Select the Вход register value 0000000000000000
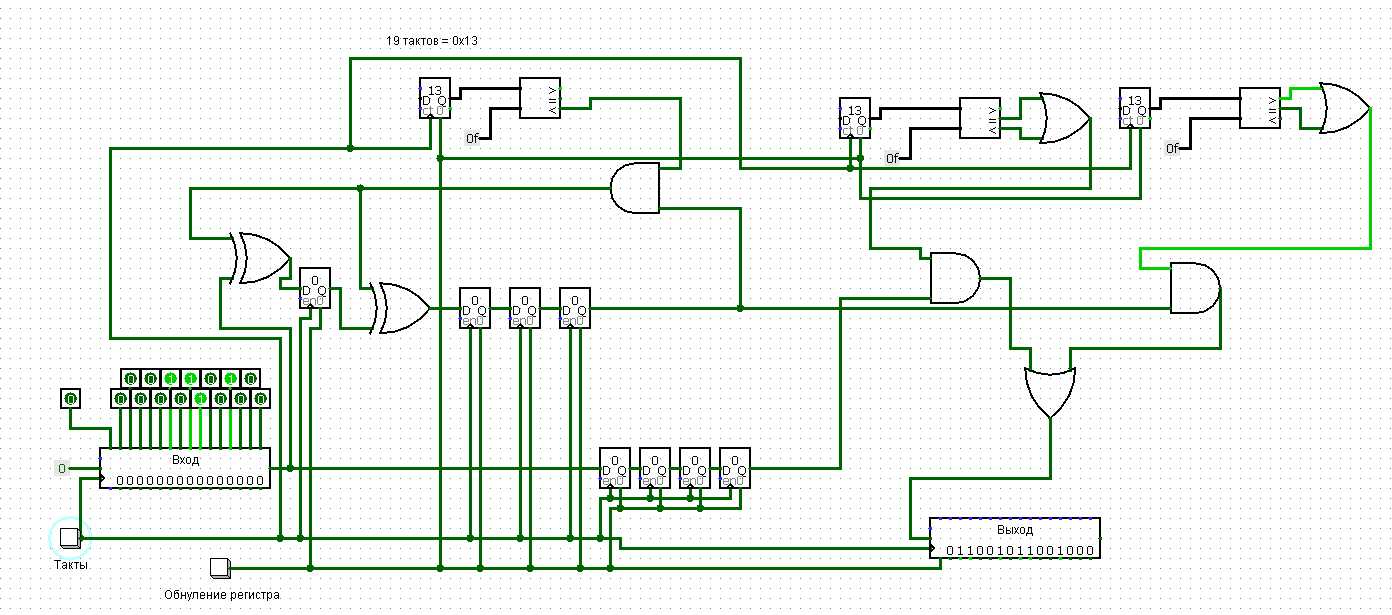The width and height of the screenshot is (1392, 615). click(190, 481)
